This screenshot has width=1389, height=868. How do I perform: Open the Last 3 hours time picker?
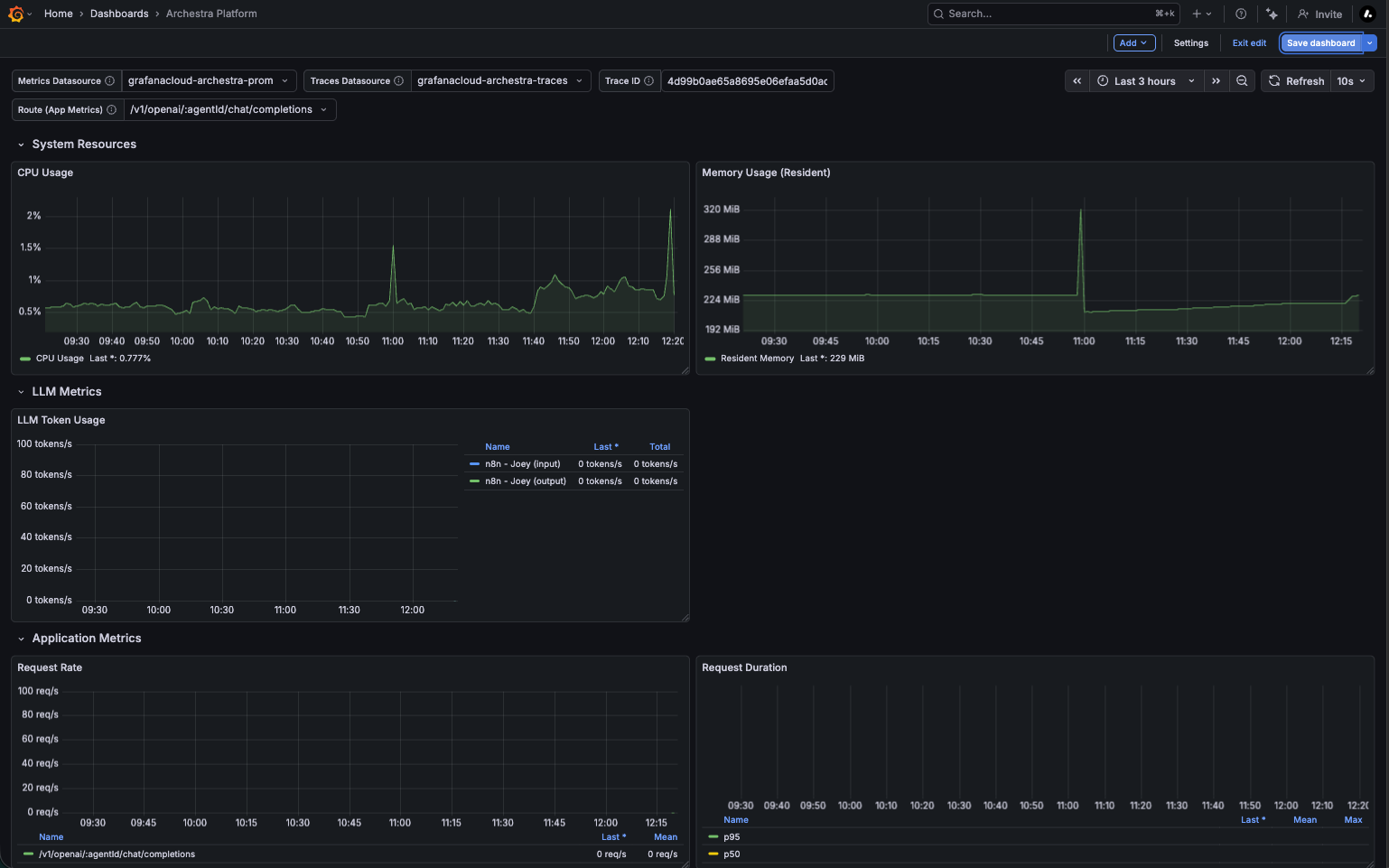pyautogui.click(x=1146, y=81)
